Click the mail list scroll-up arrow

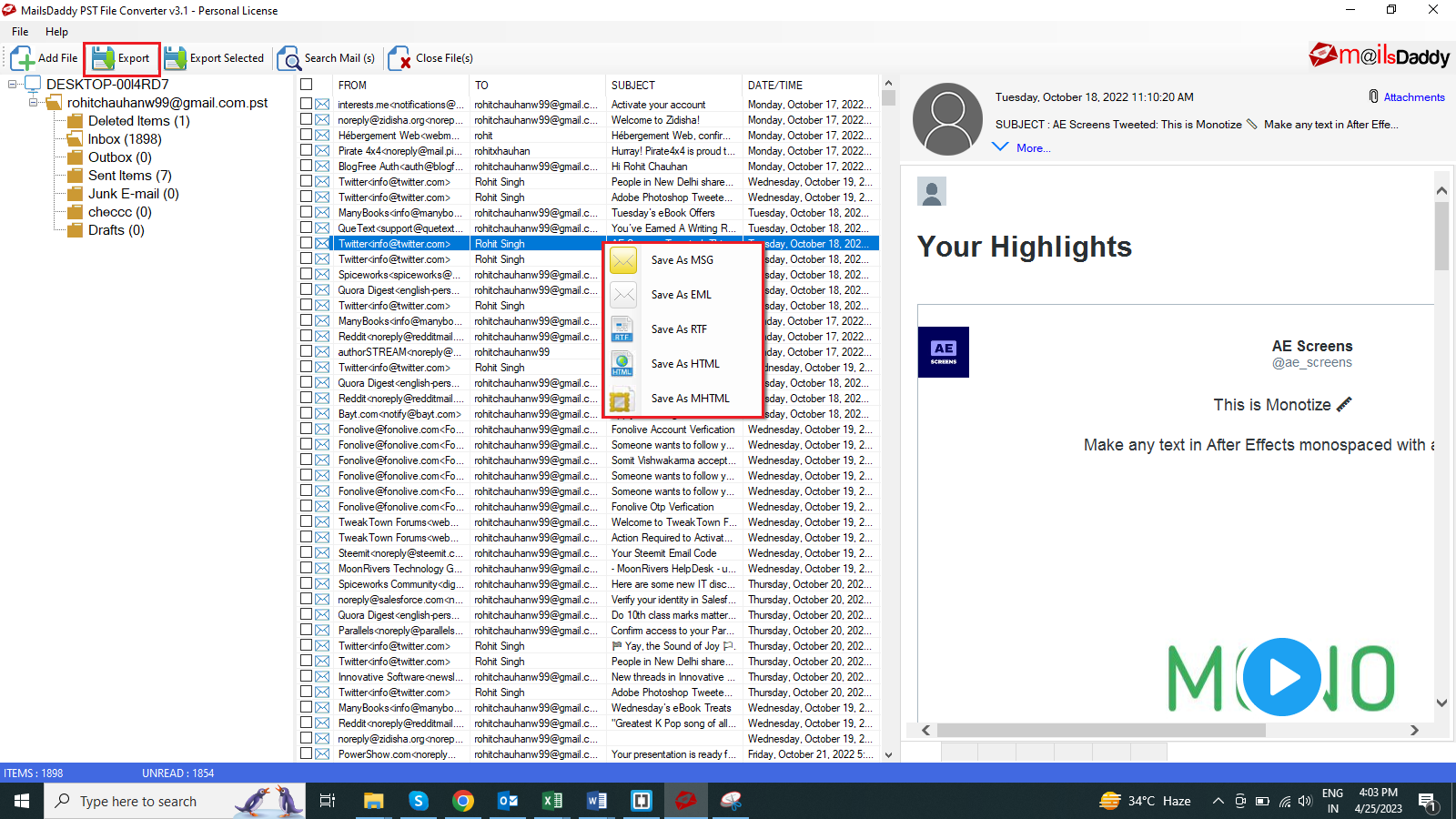coord(888,83)
